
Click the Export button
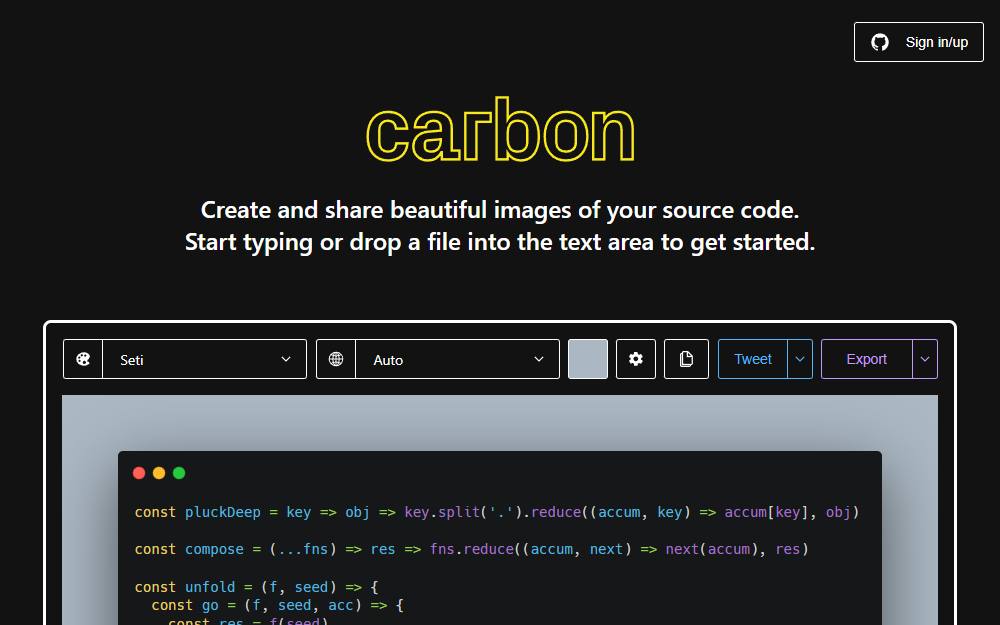tap(867, 359)
